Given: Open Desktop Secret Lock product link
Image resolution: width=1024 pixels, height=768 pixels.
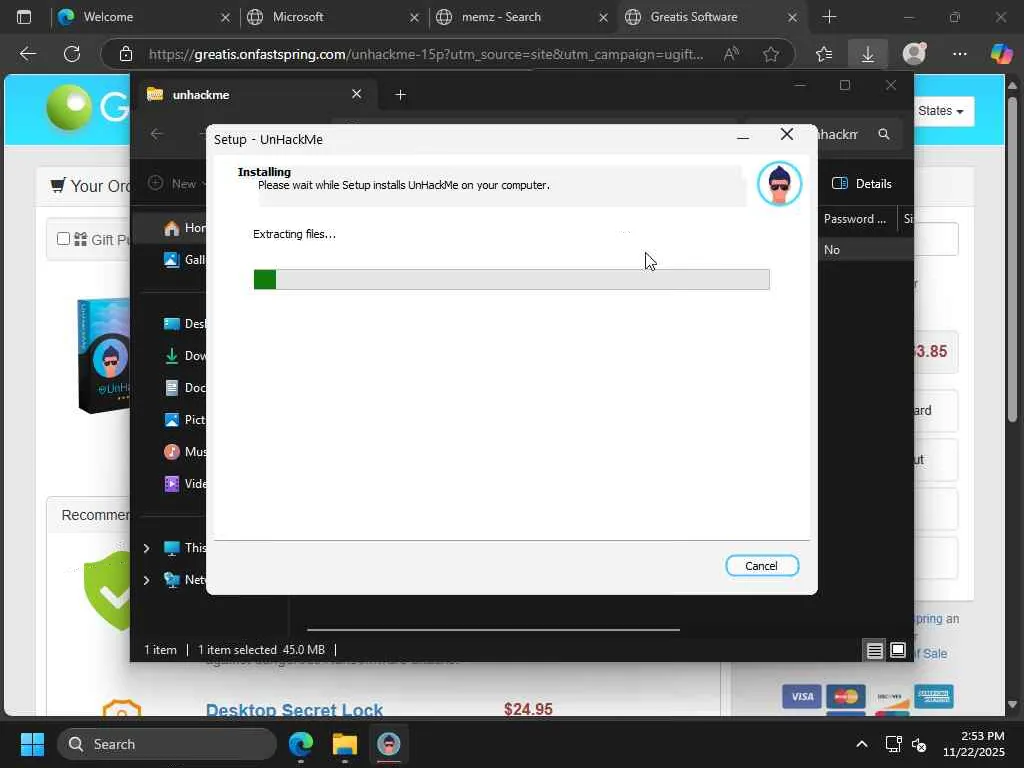Looking at the screenshot, I should pyautogui.click(x=294, y=710).
